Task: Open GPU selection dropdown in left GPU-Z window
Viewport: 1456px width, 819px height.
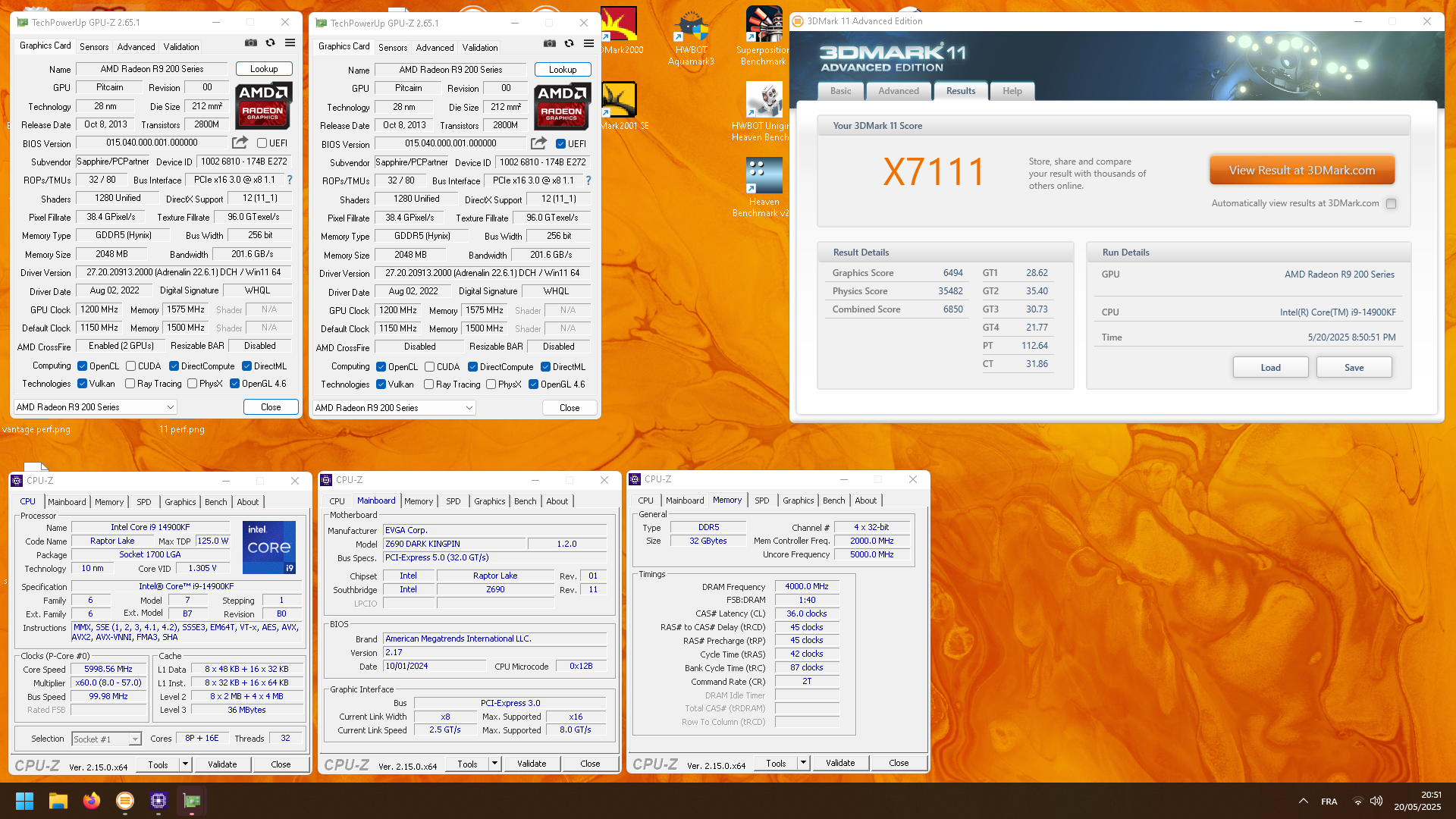Action: pos(96,407)
